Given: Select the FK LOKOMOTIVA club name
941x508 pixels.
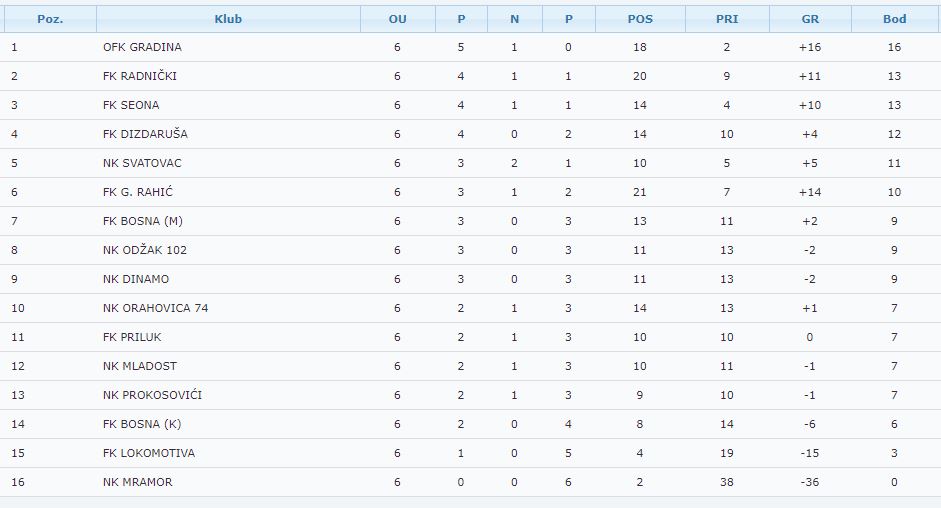Looking at the screenshot, I should tap(149, 453).
